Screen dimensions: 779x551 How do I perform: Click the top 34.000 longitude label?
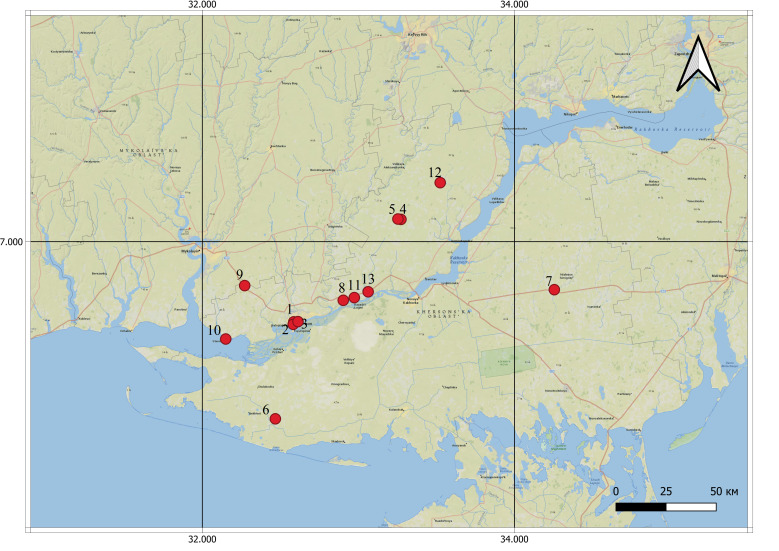pos(514,6)
